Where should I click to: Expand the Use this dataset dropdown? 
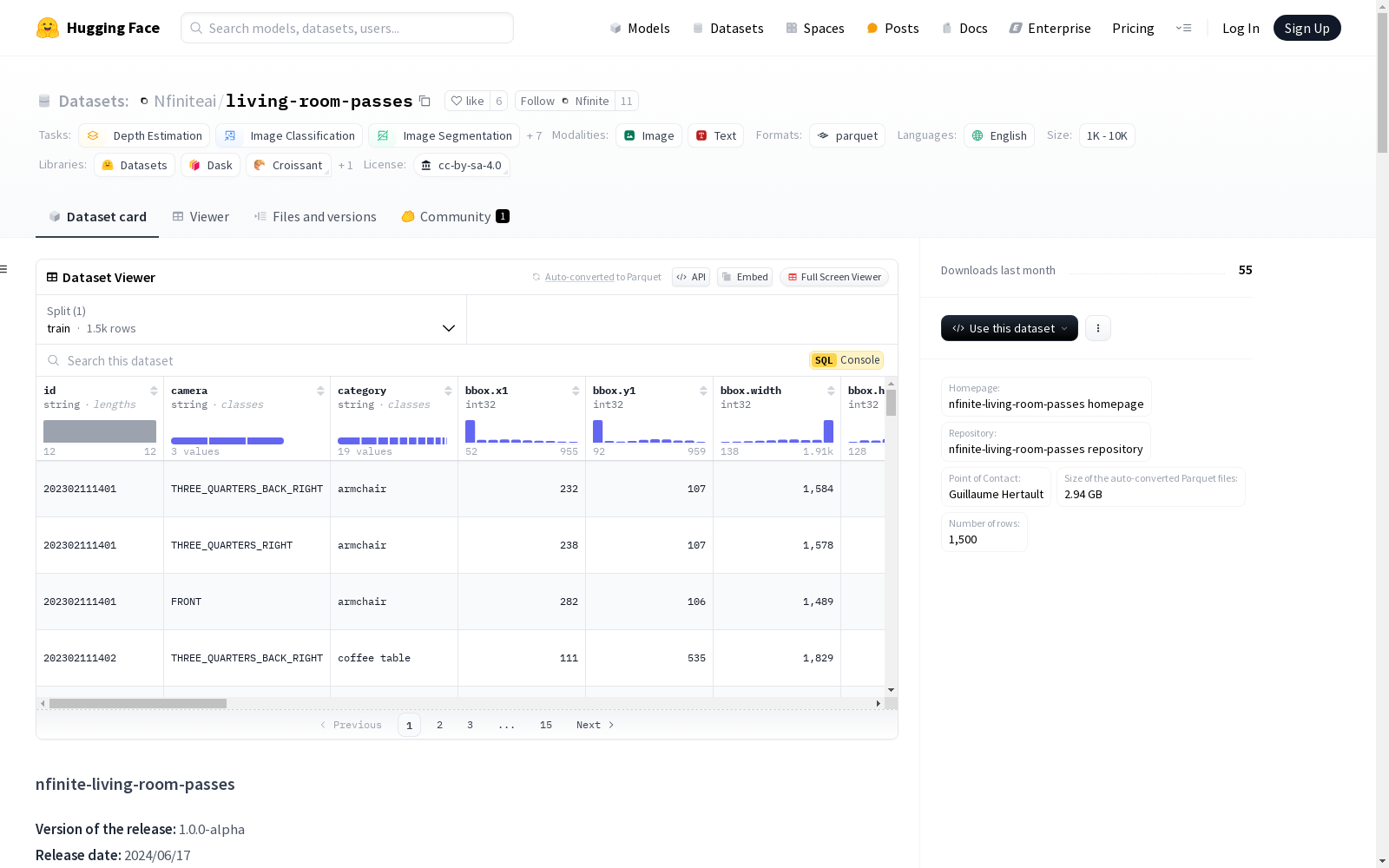click(1010, 328)
